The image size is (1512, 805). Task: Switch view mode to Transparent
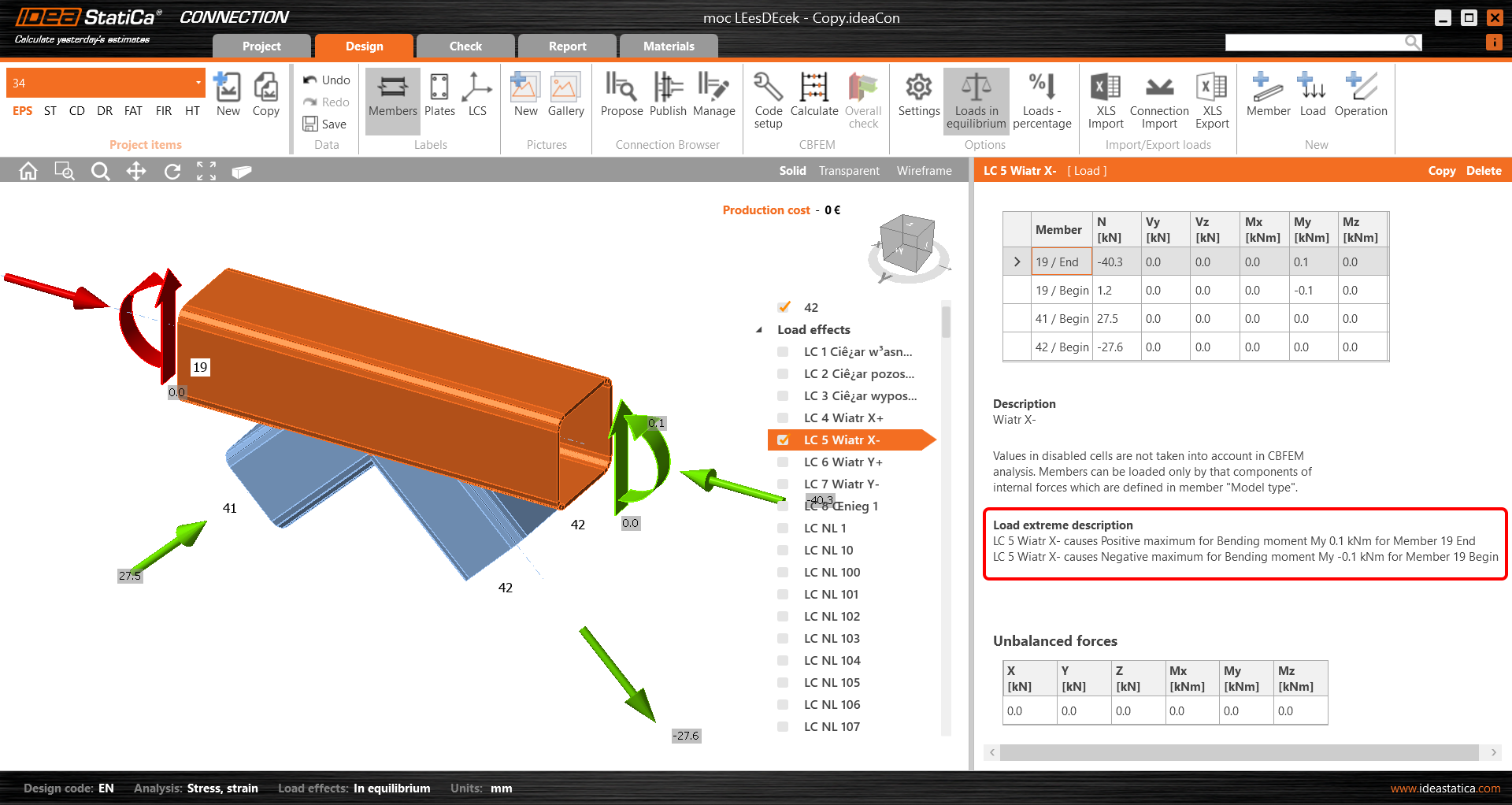[848, 171]
